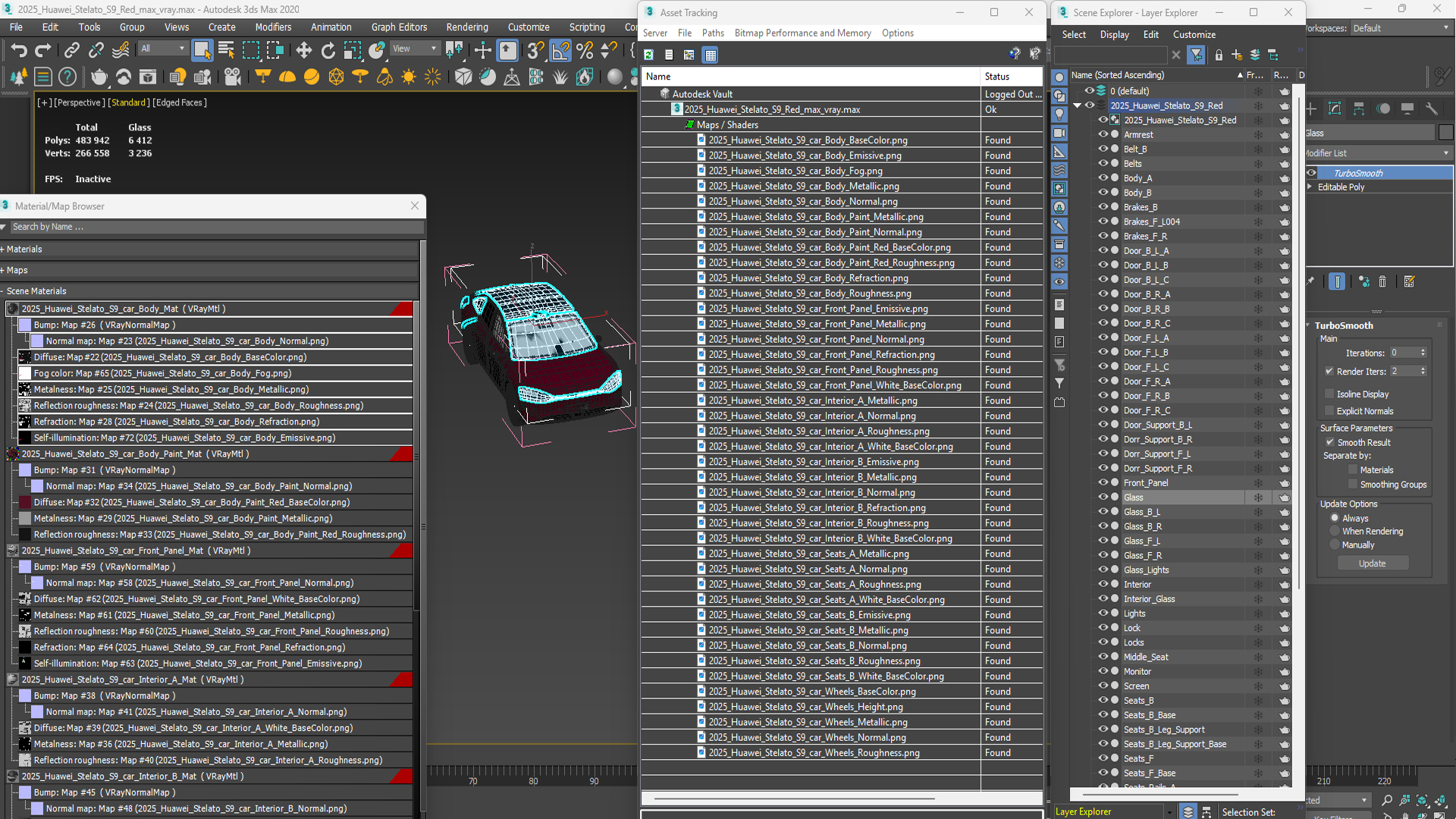Activate the Select and Rotate tool
The image size is (1456, 819).
point(328,50)
